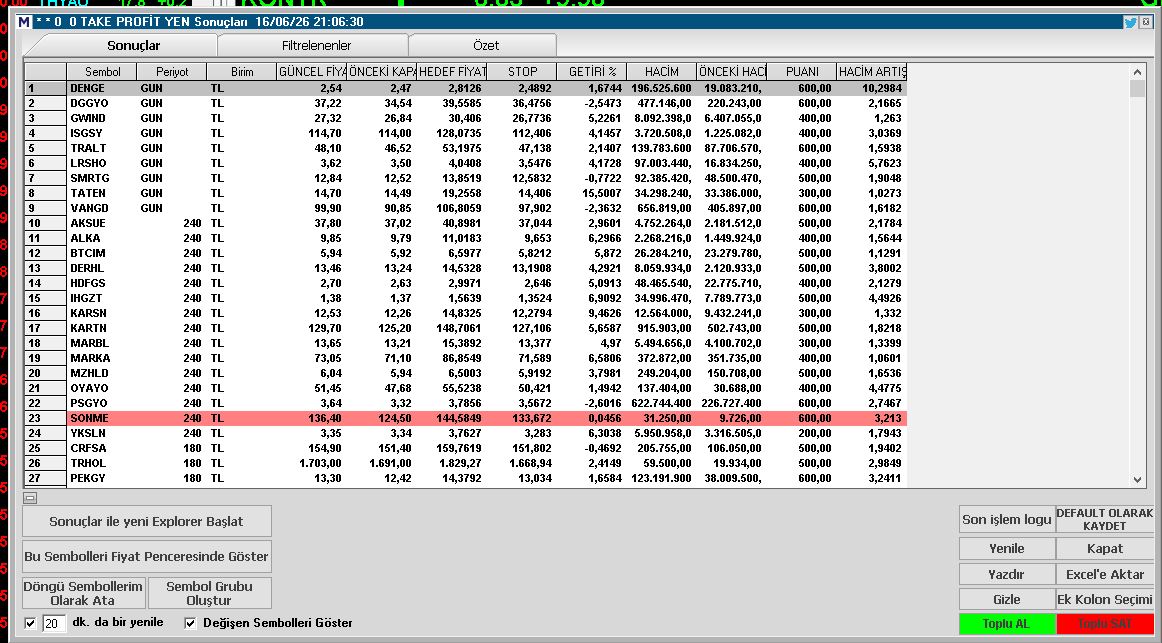Viewport: 1162px width, 643px height.
Task: Switch to the Sonuçlar tab
Action: coord(133,45)
